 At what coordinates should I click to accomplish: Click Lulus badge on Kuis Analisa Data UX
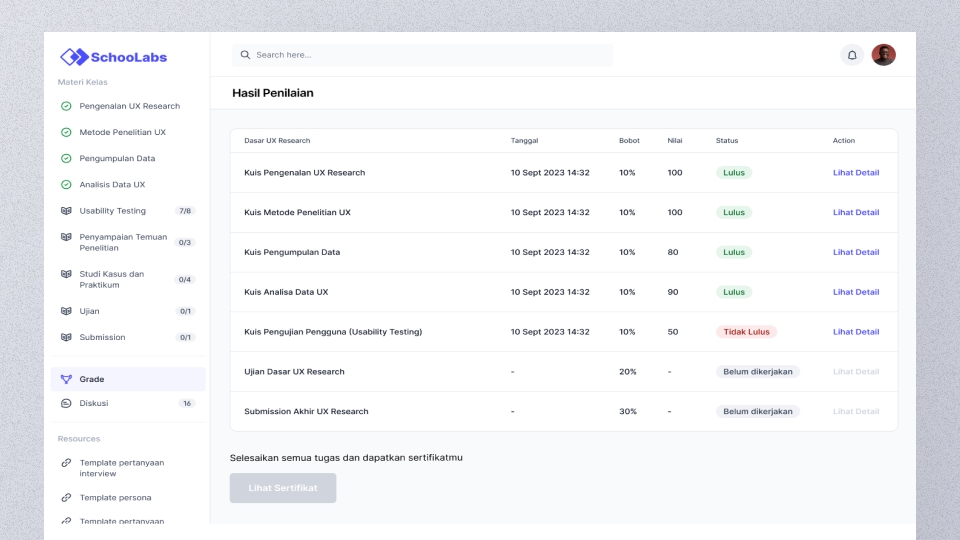pyautogui.click(x=734, y=292)
